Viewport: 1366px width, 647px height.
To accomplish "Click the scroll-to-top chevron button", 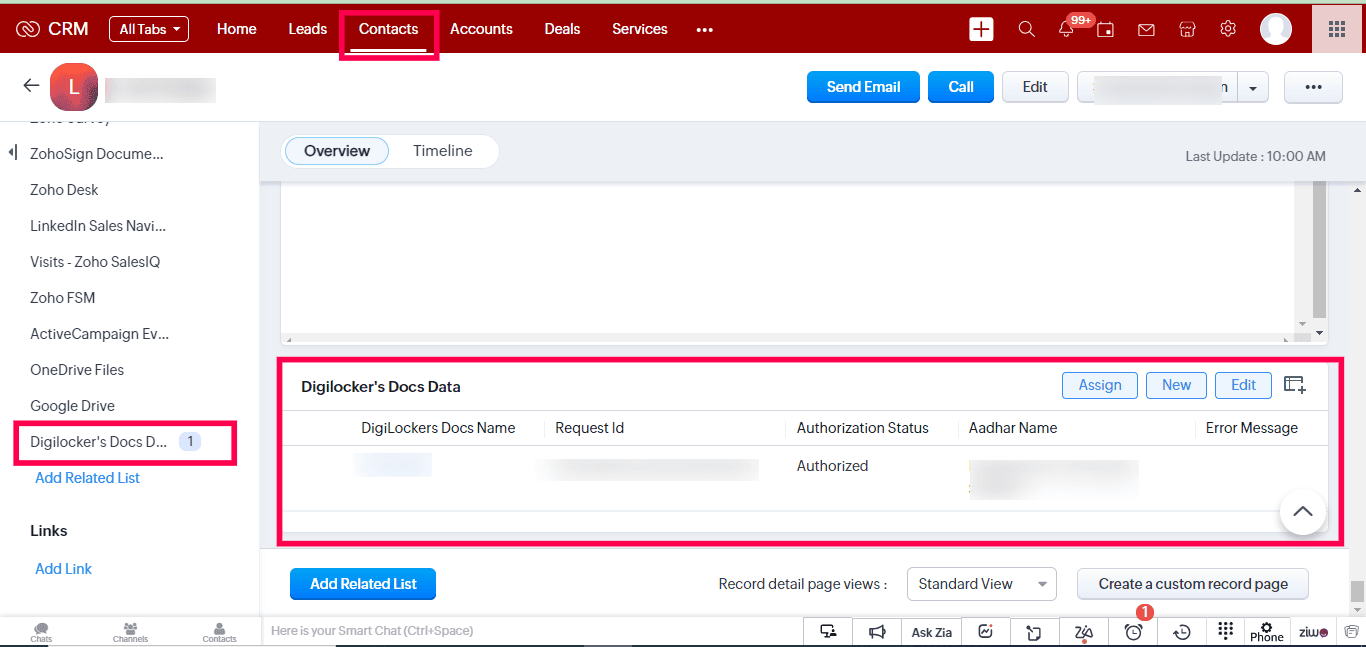I will pyautogui.click(x=1303, y=512).
